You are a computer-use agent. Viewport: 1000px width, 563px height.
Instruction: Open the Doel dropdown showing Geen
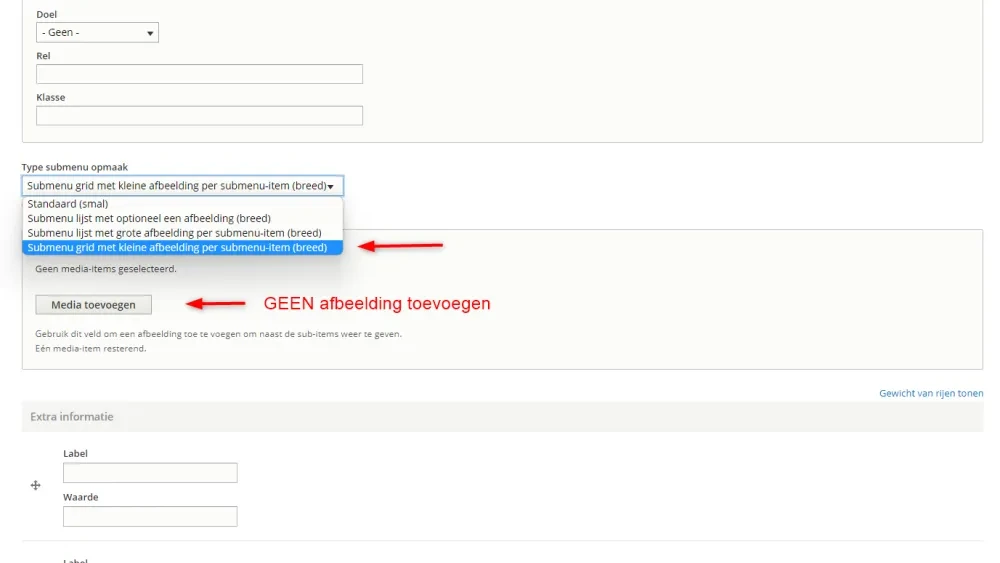[97, 33]
